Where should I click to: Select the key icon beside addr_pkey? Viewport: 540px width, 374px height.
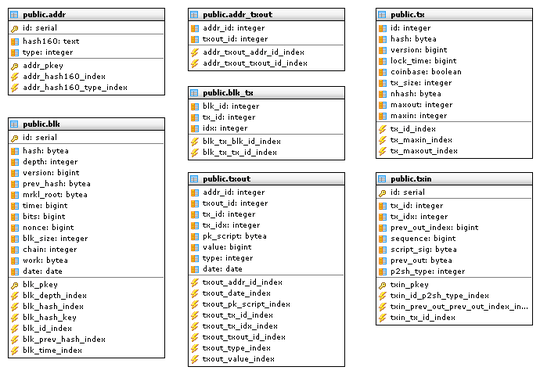pos(14,66)
